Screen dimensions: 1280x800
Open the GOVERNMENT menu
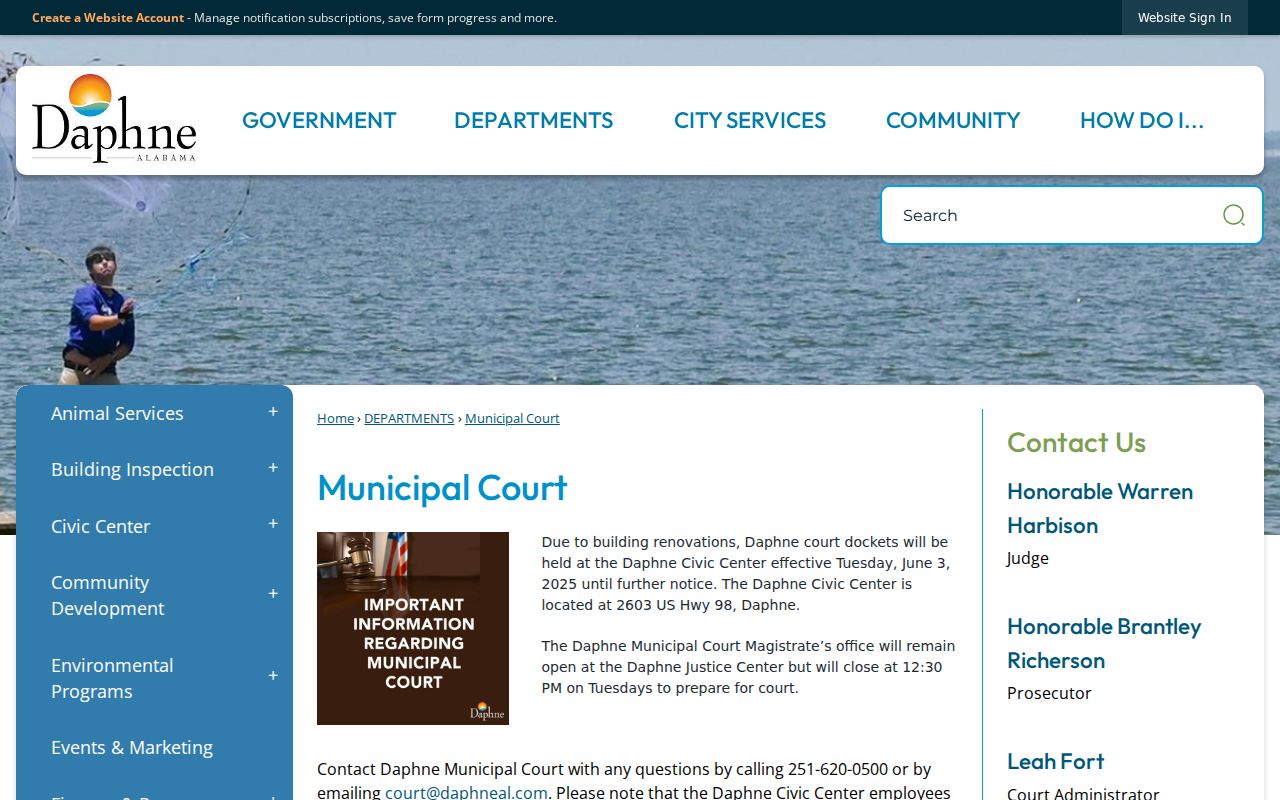pos(319,120)
